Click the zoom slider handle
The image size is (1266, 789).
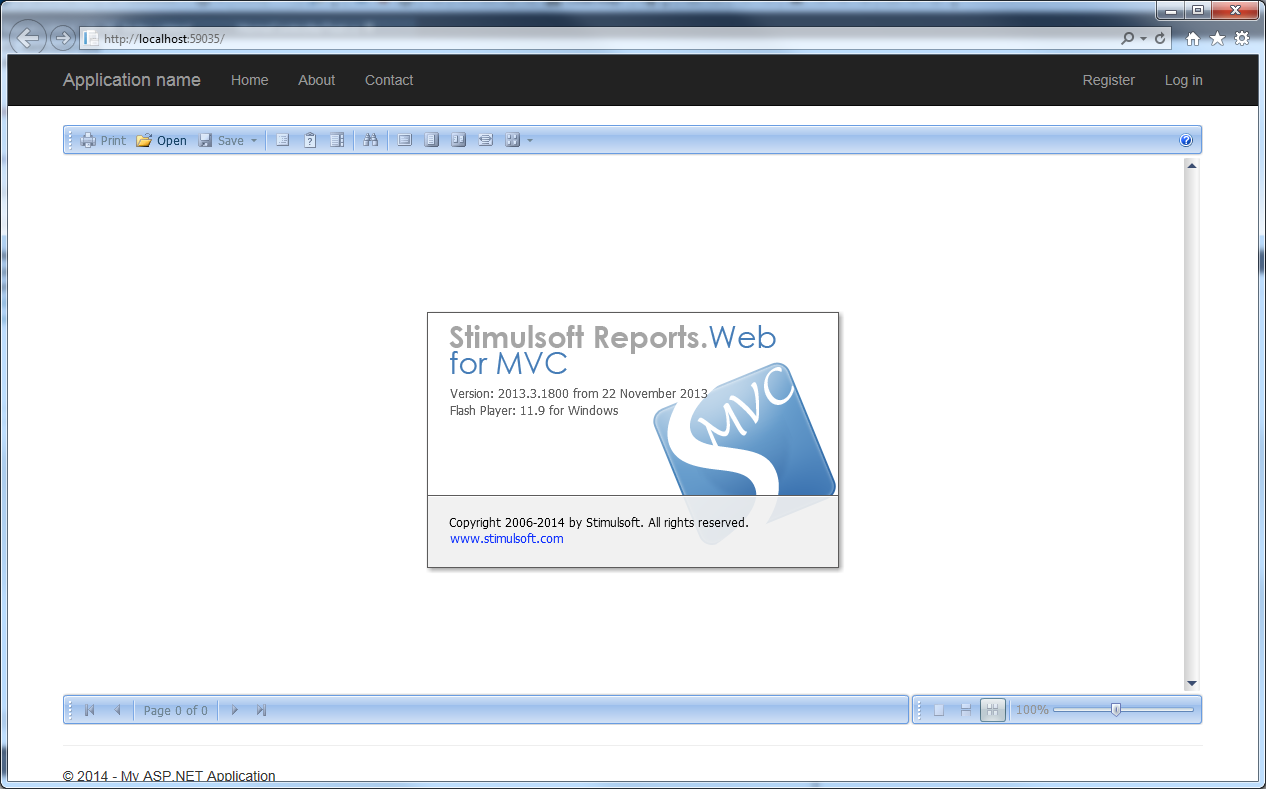[1116, 710]
